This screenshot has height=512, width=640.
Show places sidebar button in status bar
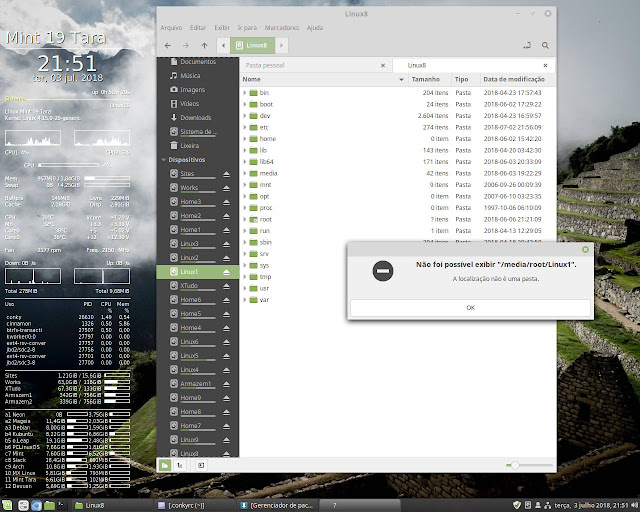point(165,465)
